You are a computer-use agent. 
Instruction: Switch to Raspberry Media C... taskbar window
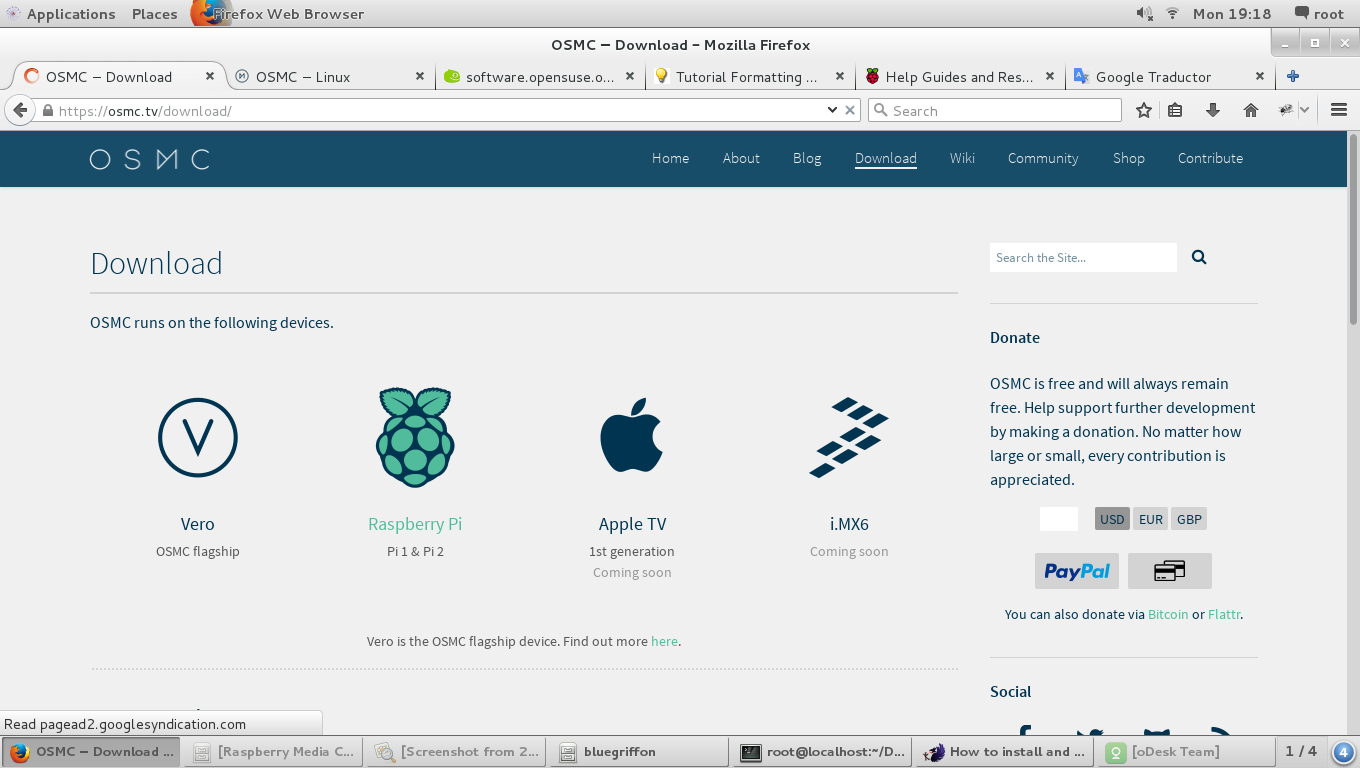[x=274, y=752]
